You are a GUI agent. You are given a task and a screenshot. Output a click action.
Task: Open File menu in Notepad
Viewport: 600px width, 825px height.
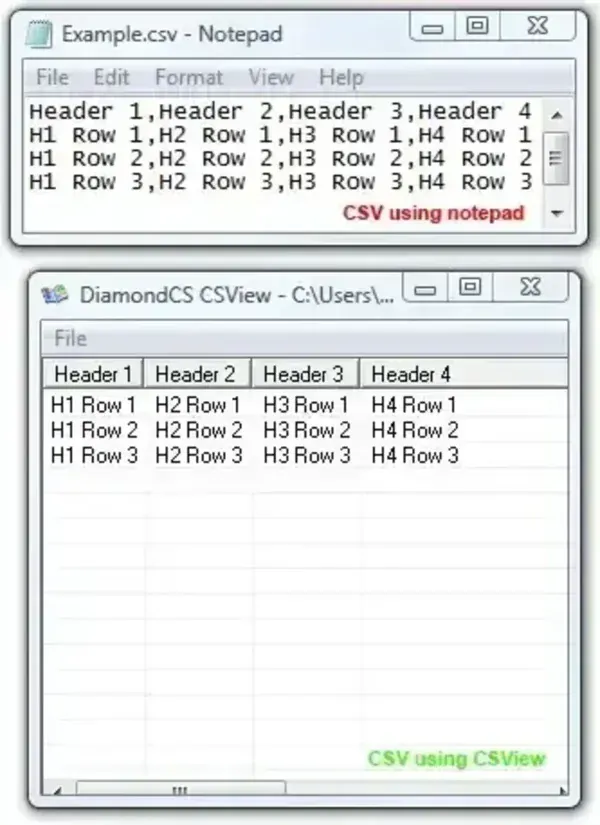pos(52,77)
